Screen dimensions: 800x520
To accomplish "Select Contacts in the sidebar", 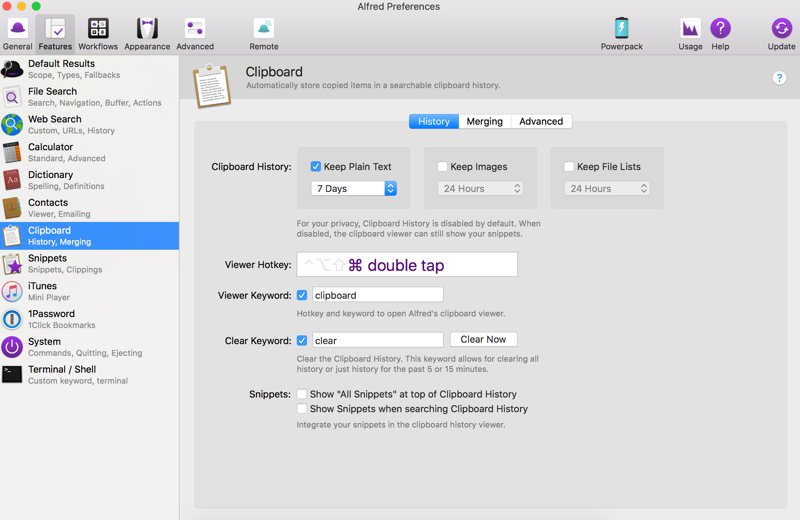I will pyautogui.click(x=89, y=208).
